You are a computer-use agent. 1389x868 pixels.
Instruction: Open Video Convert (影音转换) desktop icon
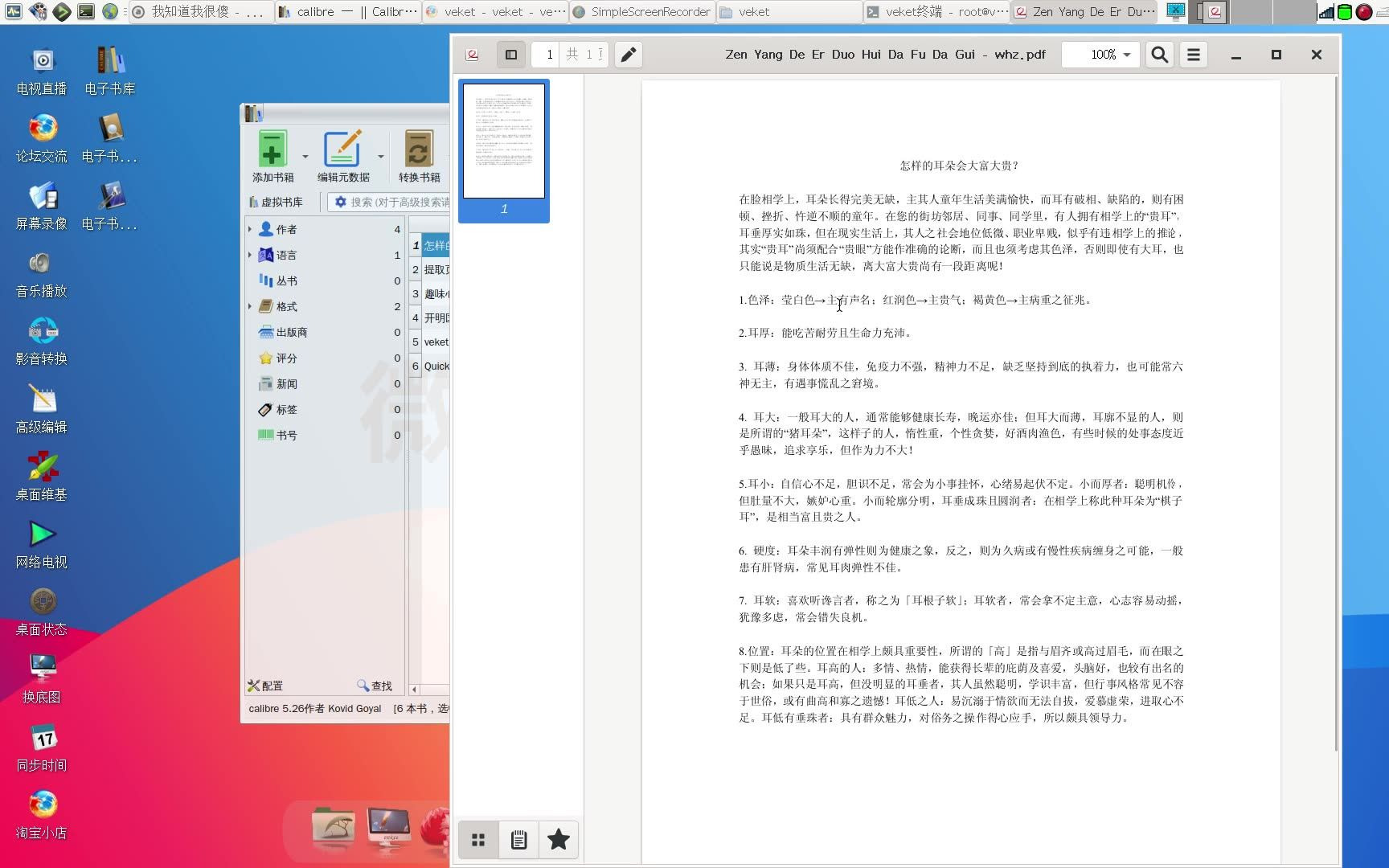click(x=42, y=341)
